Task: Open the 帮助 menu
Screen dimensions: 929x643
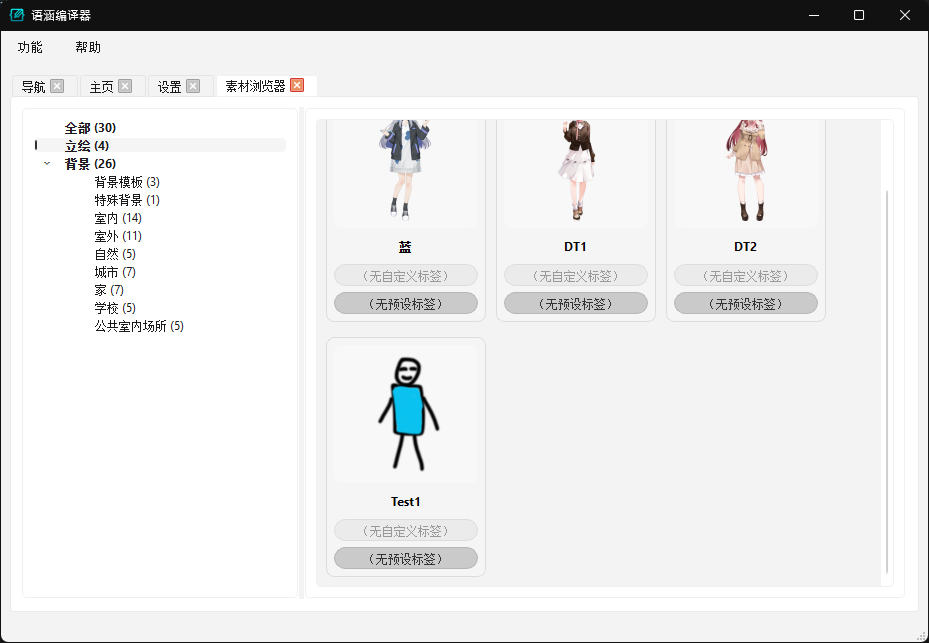Action: click(88, 47)
